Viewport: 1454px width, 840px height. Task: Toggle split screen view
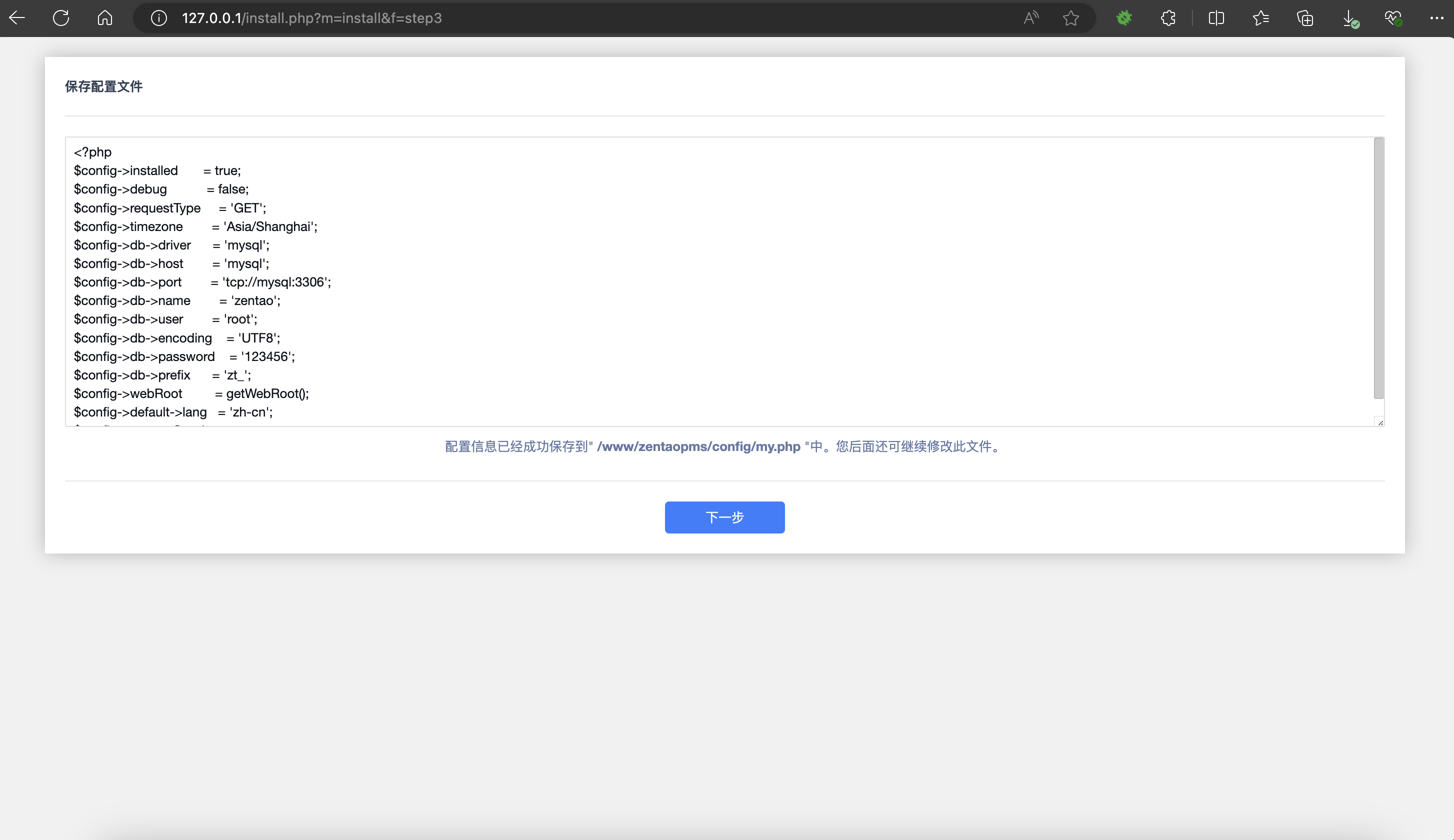coord(1216,18)
